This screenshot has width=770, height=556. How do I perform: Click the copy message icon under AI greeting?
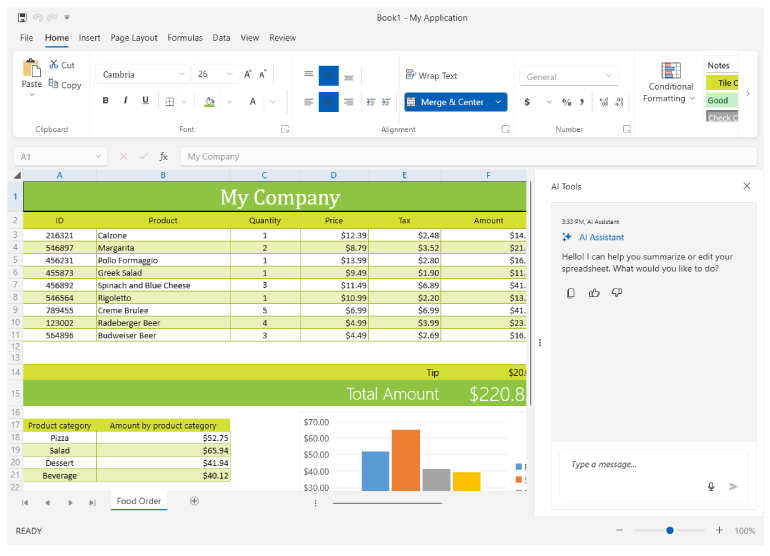pos(571,293)
